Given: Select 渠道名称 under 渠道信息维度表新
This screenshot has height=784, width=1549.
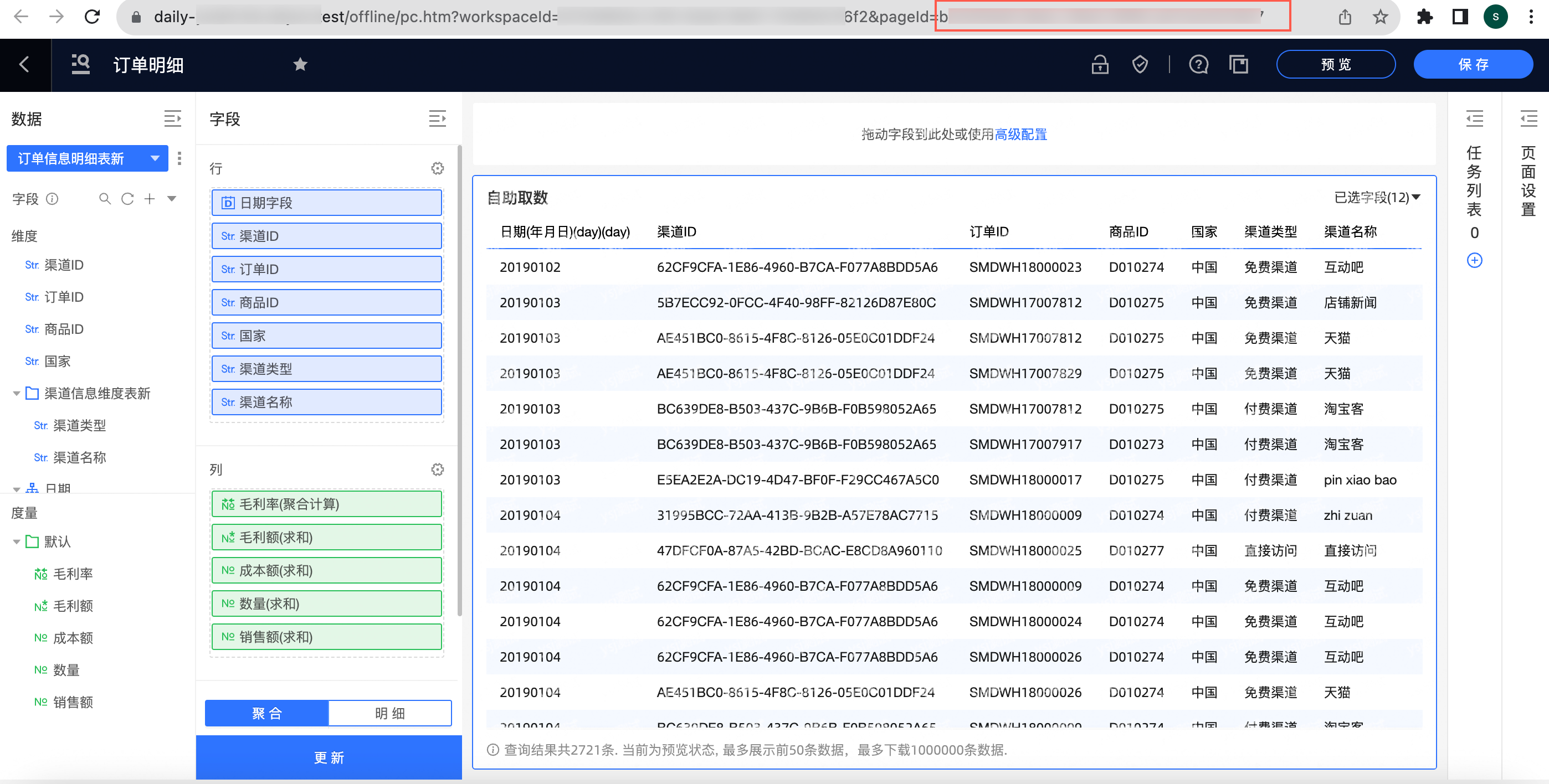Looking at the screenshot, I should (79, 458).
